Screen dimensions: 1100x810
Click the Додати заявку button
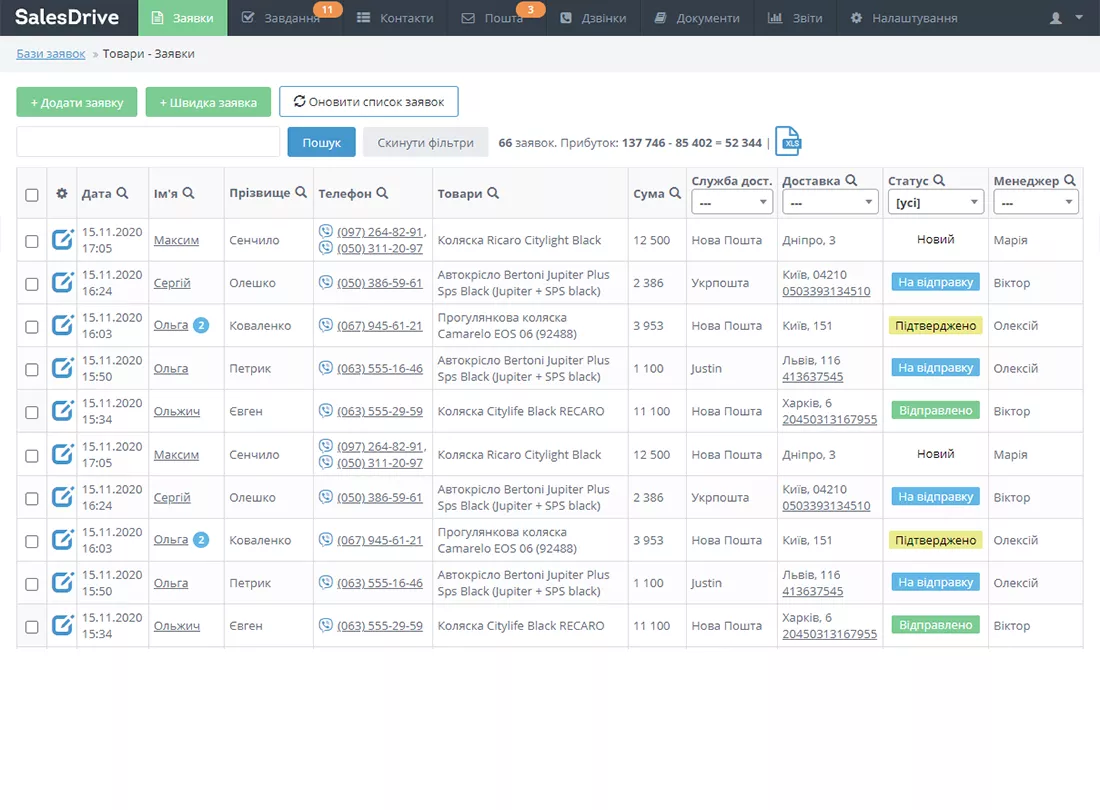pos(76,102)
